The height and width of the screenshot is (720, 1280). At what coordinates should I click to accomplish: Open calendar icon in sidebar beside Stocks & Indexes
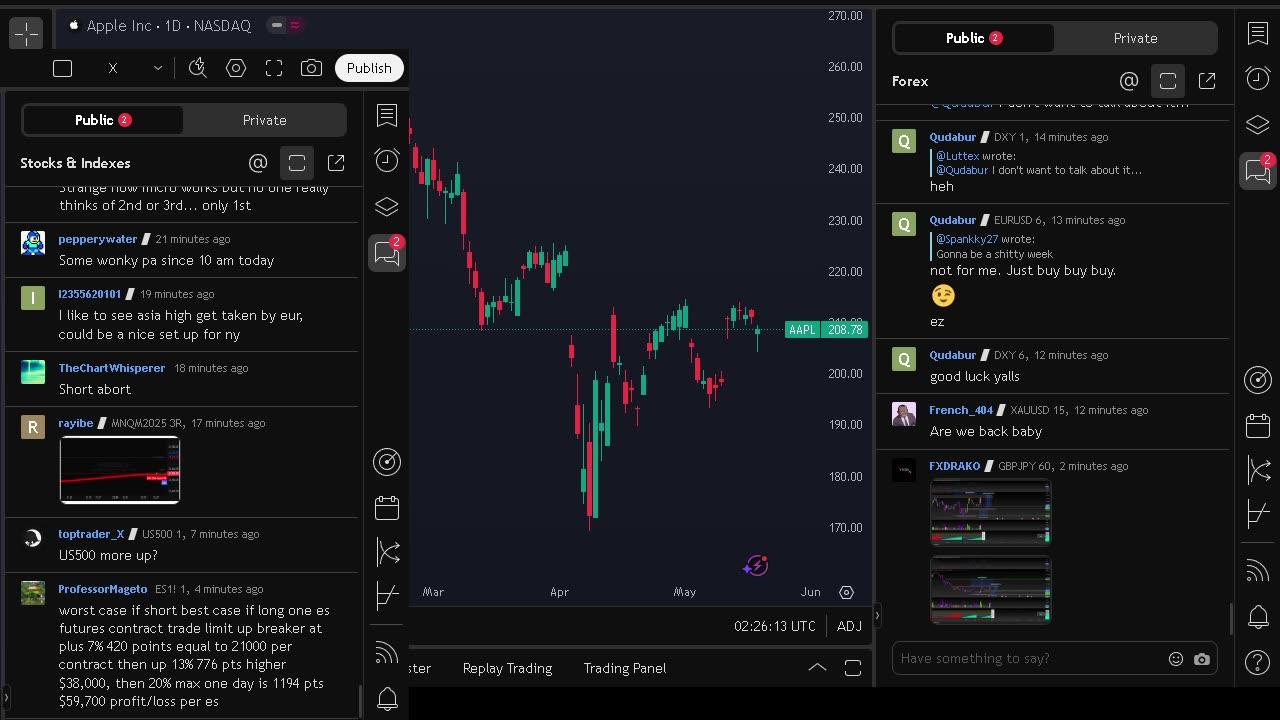click(387, 507)
